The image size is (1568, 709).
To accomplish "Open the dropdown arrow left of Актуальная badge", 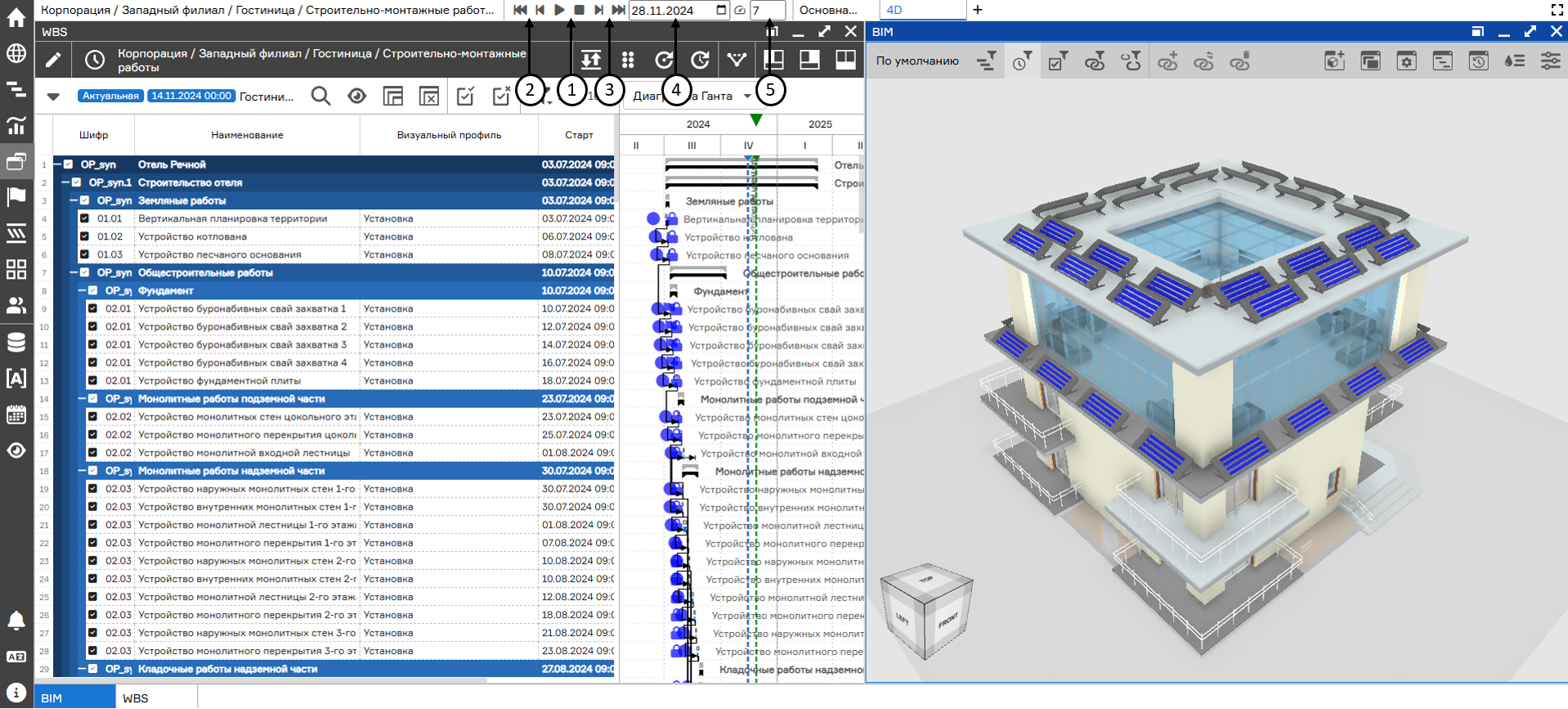I will 53,96.
